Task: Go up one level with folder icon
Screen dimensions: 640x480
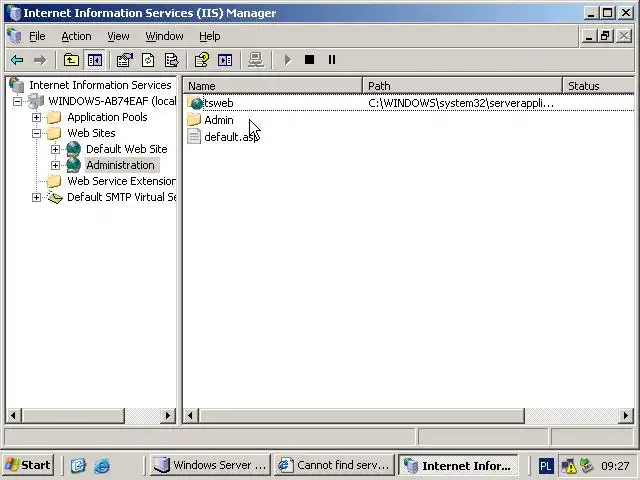Action: (71, 60)
